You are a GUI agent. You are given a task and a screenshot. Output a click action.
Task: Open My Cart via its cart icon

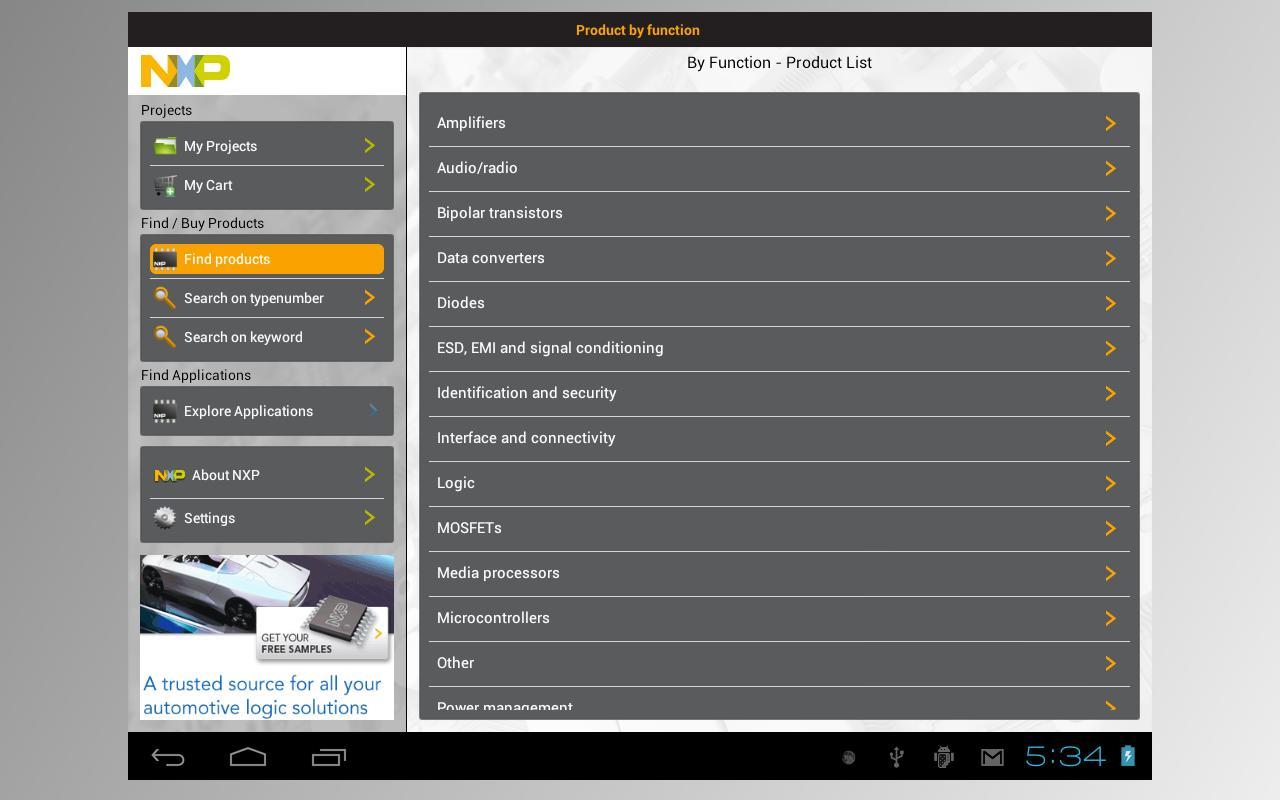[x=165, y=185]
